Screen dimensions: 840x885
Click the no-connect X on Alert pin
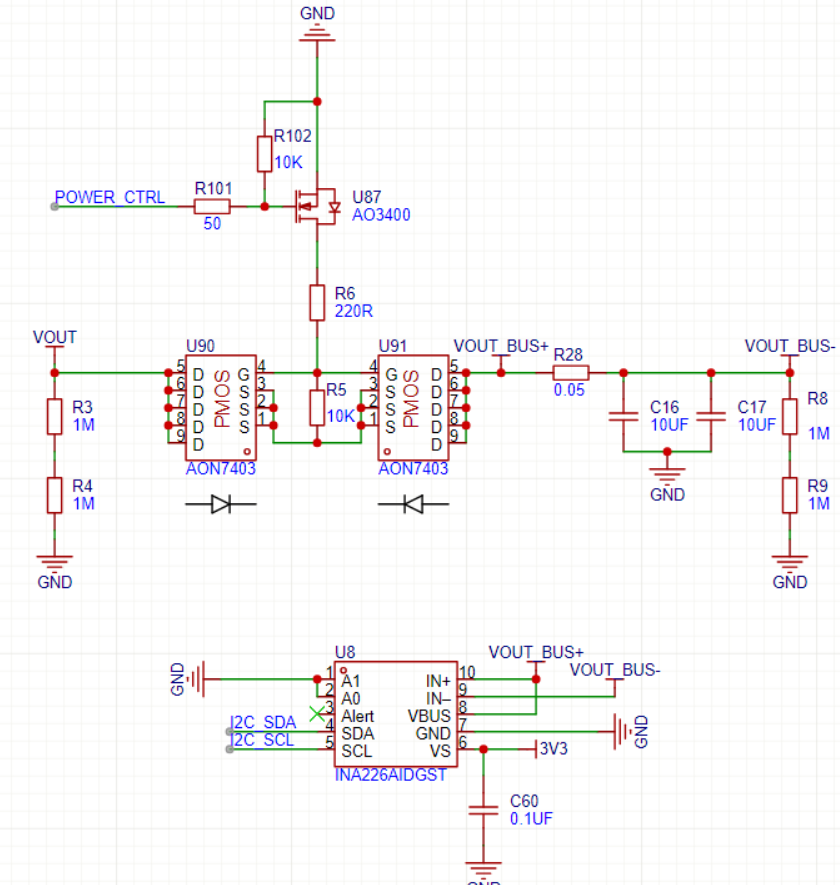(317, 714)
